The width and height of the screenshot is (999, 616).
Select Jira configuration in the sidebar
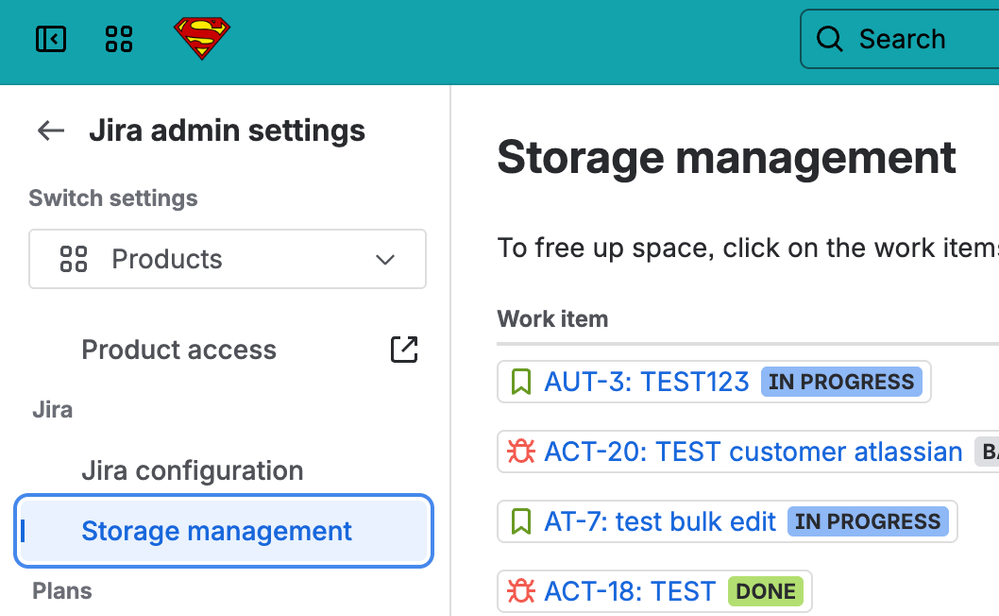click(x=192, y=470)
